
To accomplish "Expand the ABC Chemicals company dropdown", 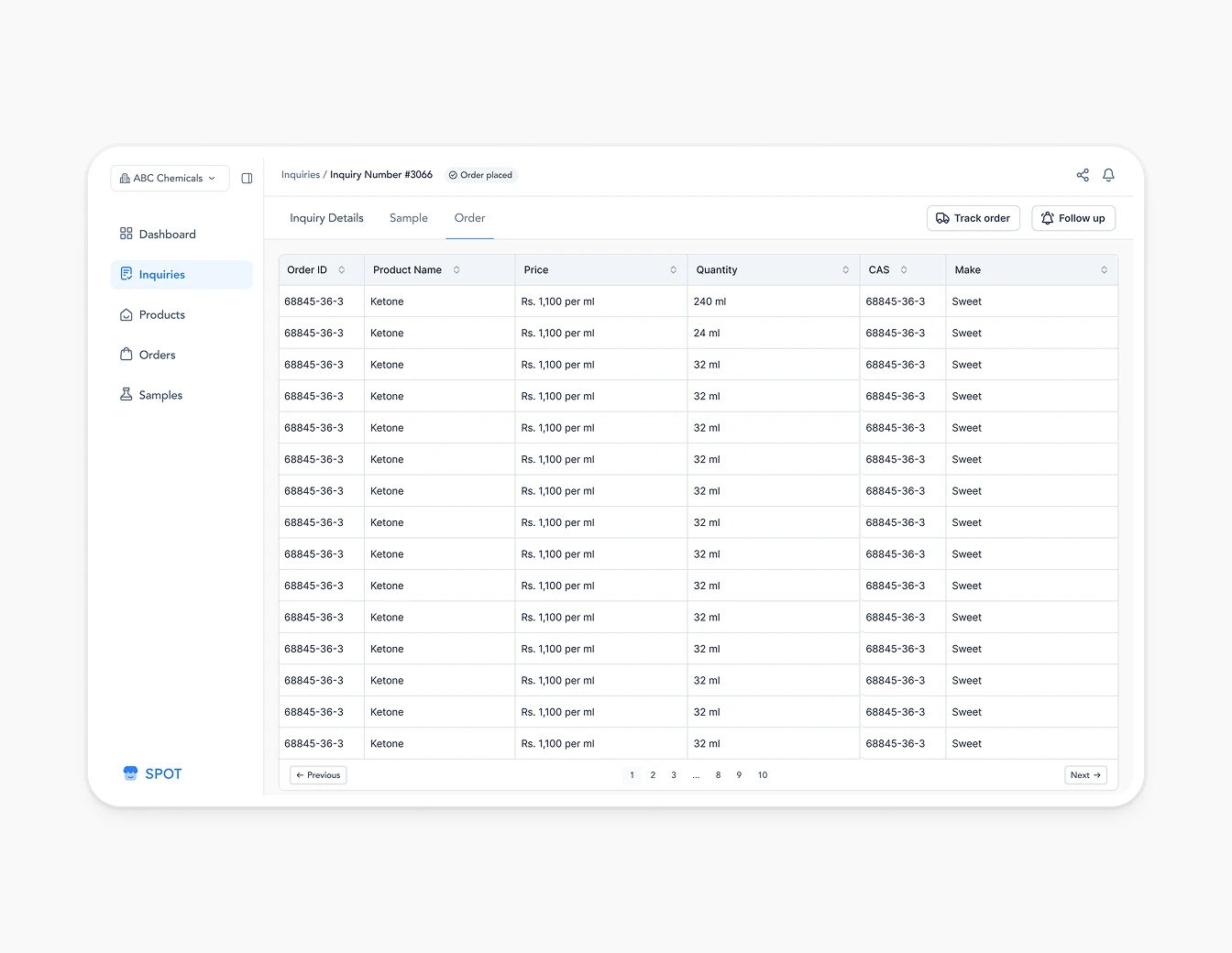I will coord(170,179).
